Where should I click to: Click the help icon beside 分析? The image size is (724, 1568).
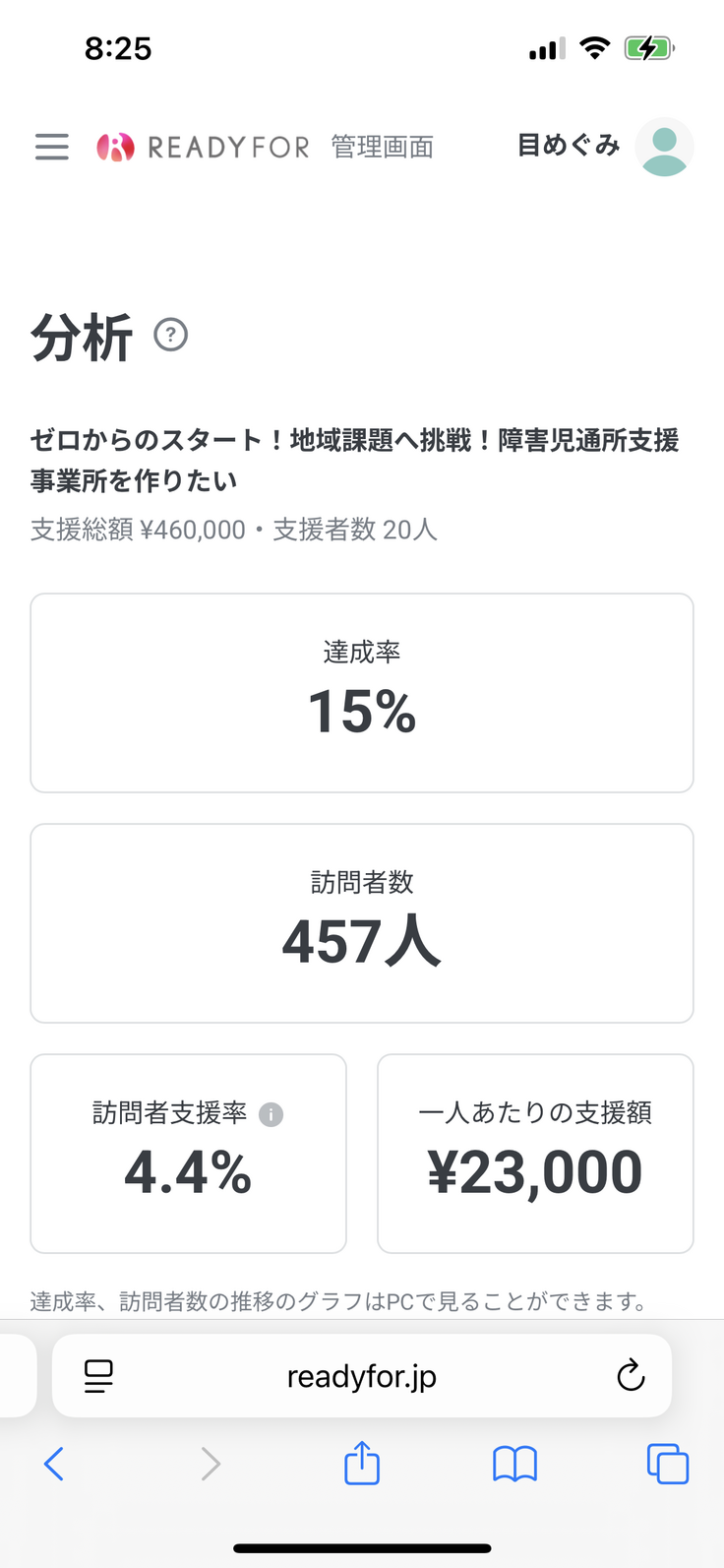171,335
